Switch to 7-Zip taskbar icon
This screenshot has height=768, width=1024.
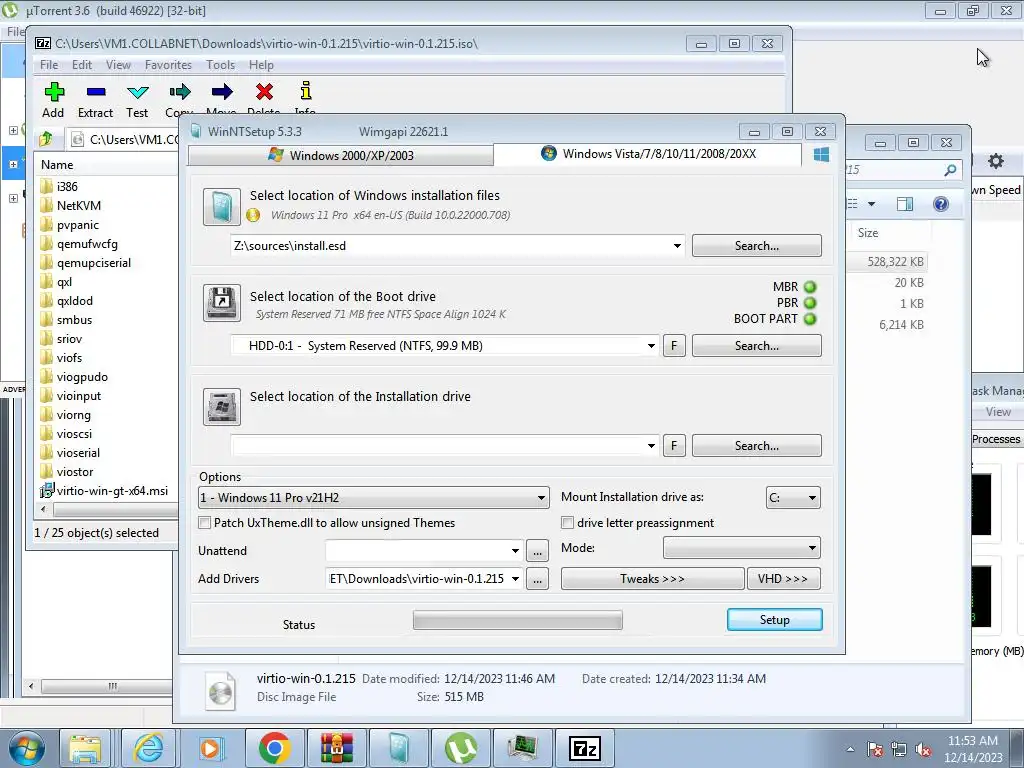[x=584, y=748]
